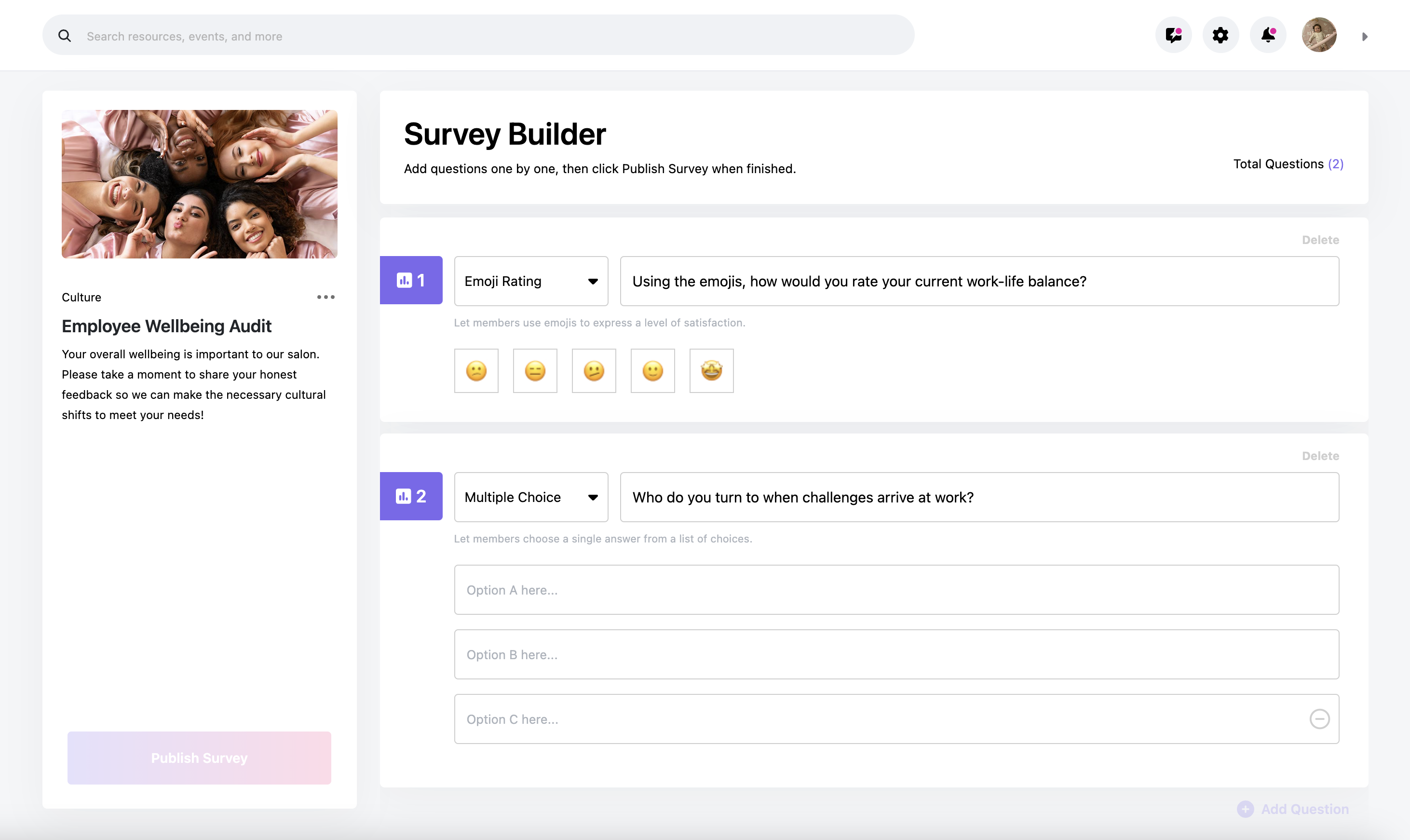Image resolution: width=1410 pixels, height=840 pixels.
Task: Click the search magnifier icon
Action: coord(65,36)
